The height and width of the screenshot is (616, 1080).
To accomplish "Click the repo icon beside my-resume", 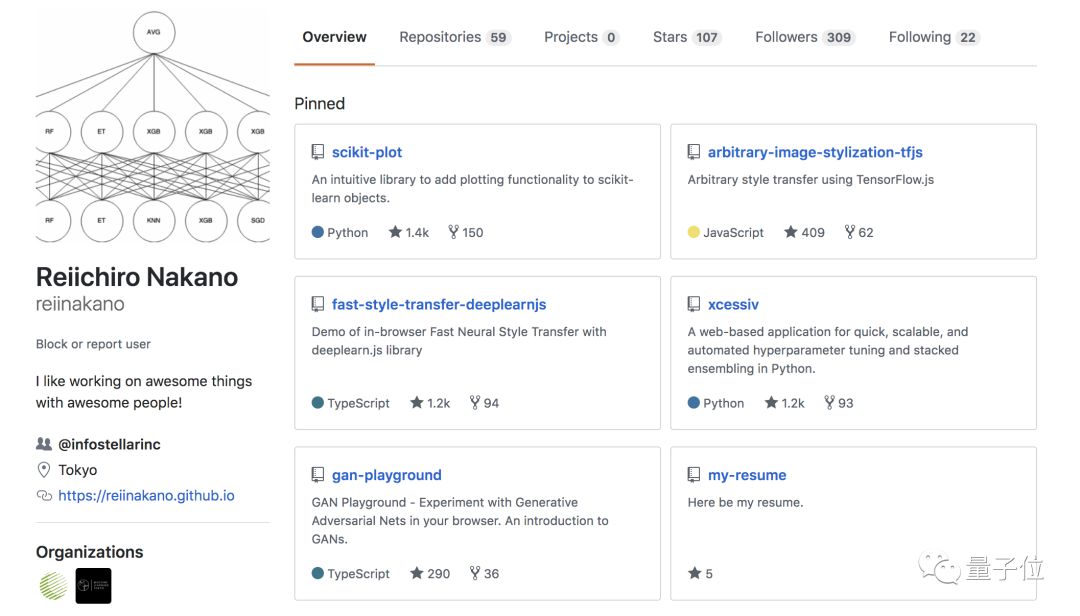I will click(694, 474).
